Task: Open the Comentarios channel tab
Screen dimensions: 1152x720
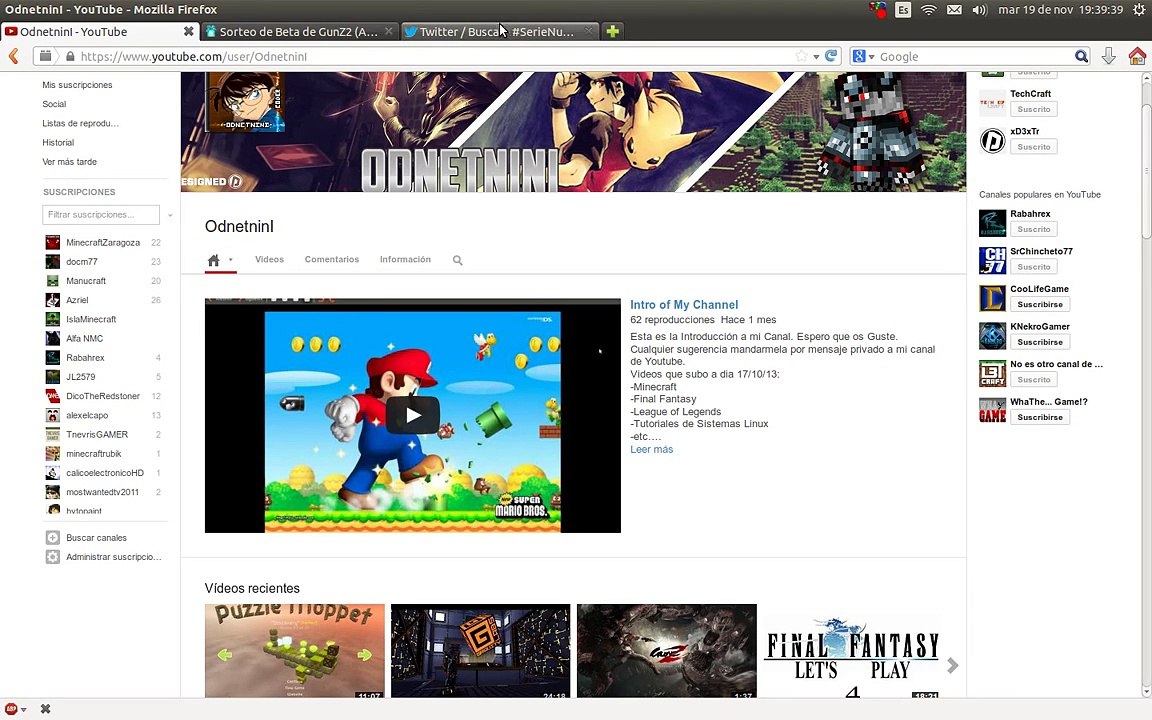Action: [x=331, y=259]
